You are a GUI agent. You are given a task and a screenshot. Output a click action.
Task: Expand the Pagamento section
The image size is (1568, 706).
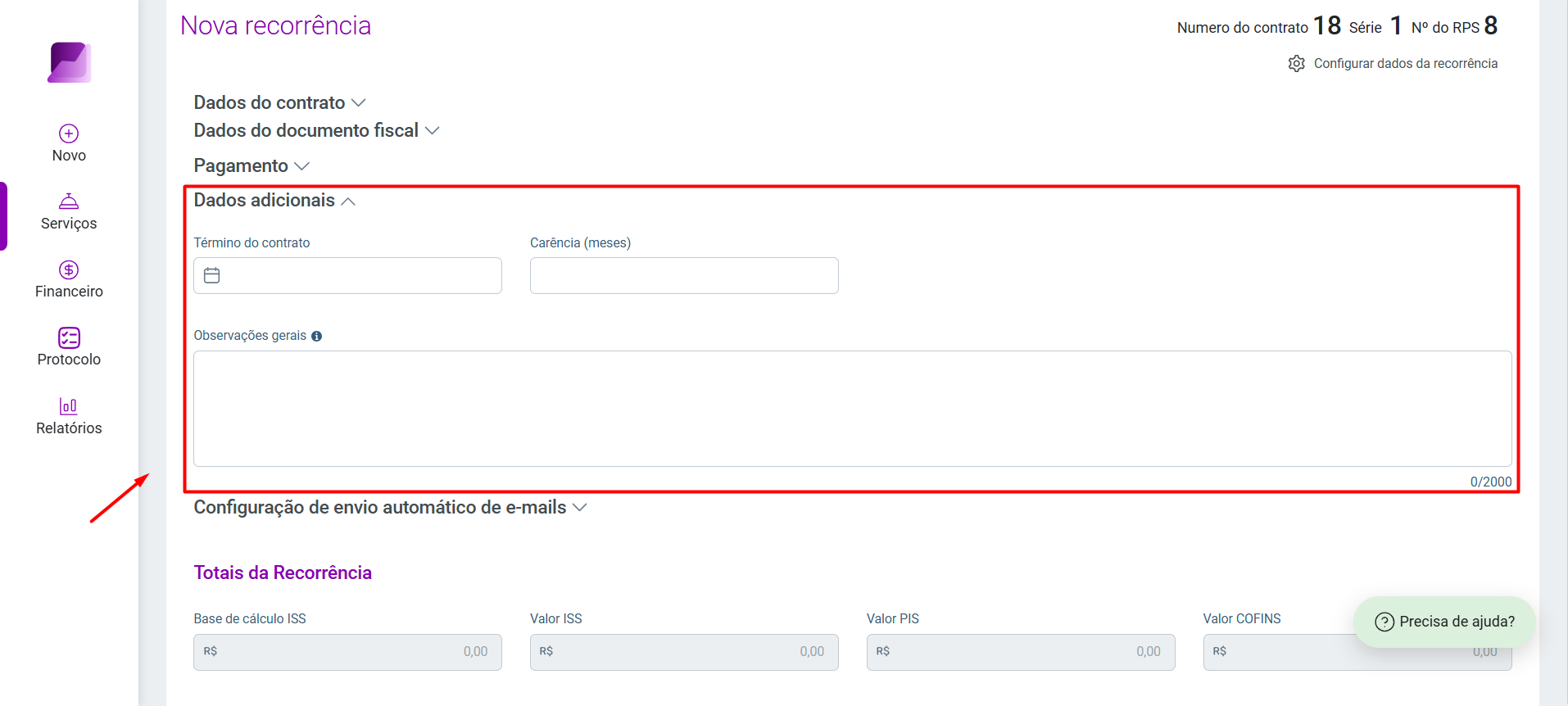coord(252,165)
